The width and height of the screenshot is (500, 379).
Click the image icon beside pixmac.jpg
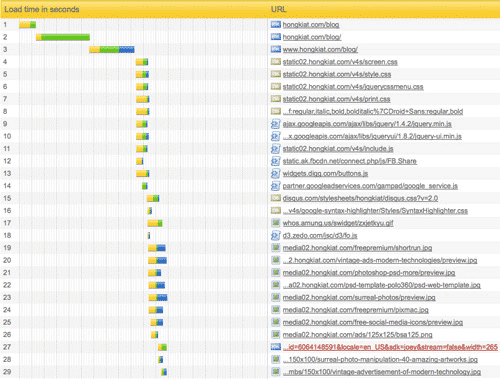point(276,310)
